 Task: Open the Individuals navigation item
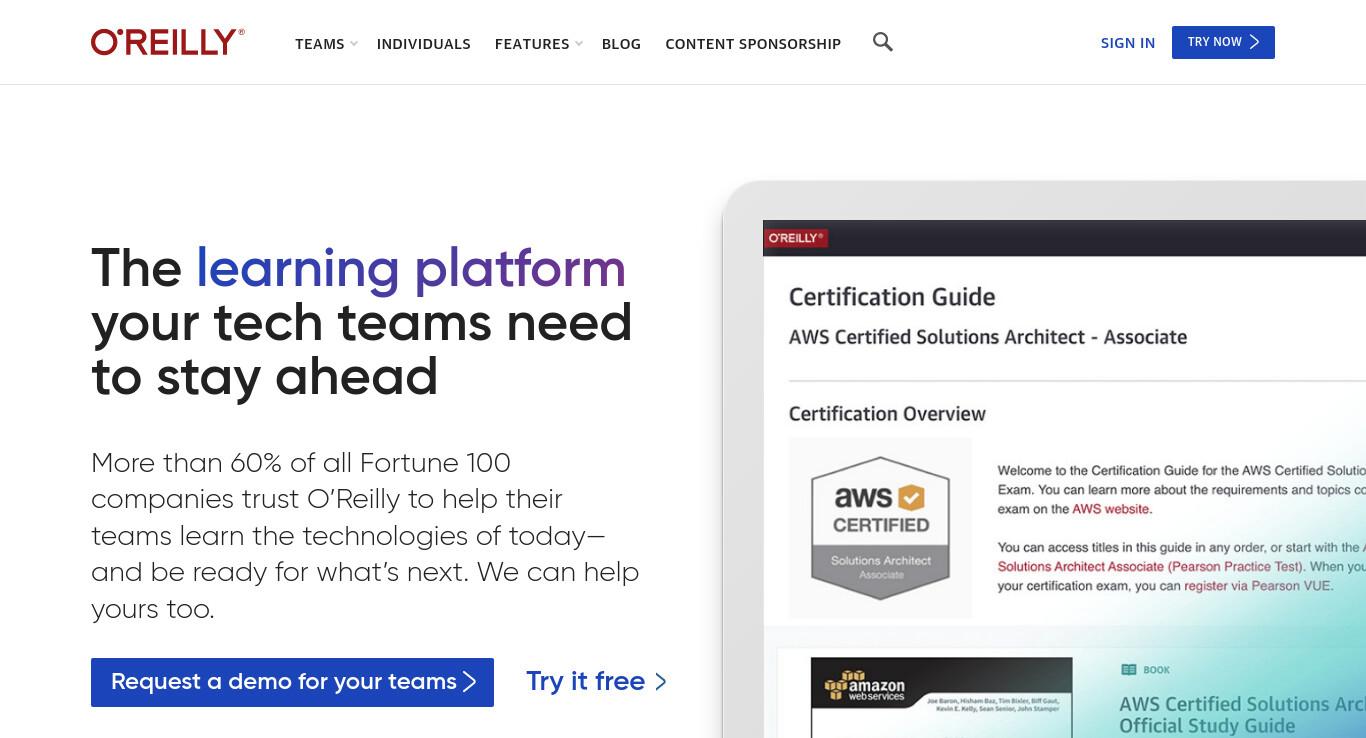[424, 44]
